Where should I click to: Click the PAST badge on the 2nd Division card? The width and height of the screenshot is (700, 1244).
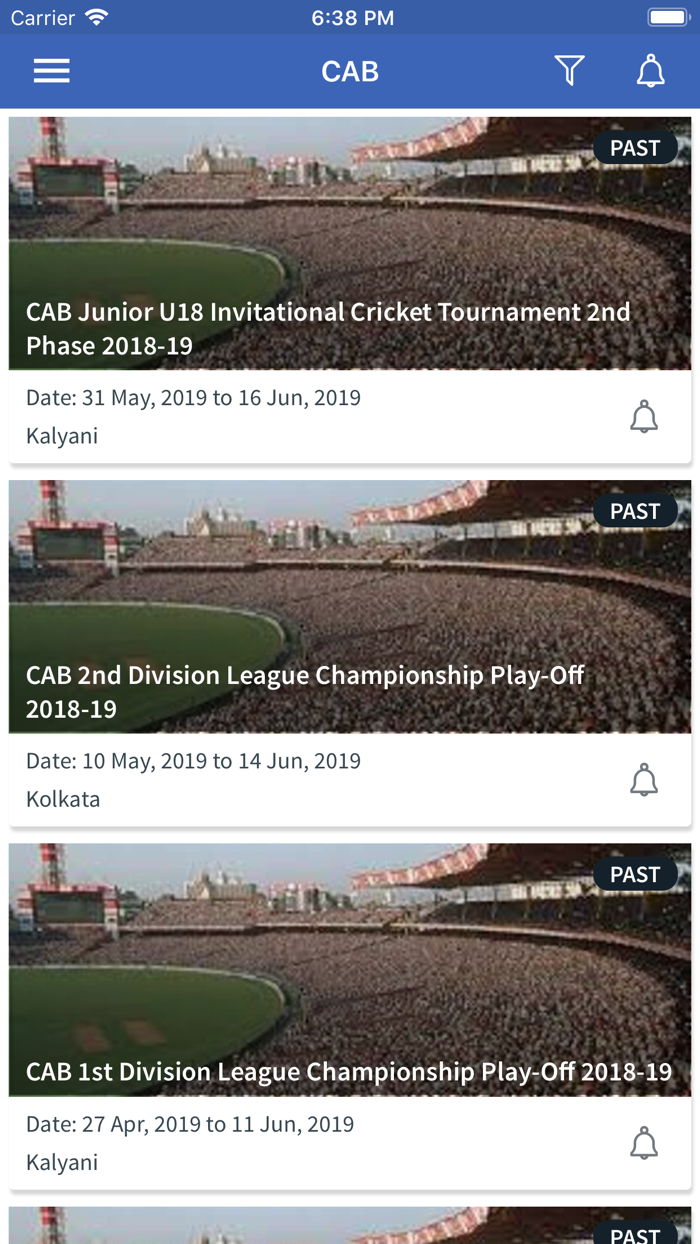[636, 510]
